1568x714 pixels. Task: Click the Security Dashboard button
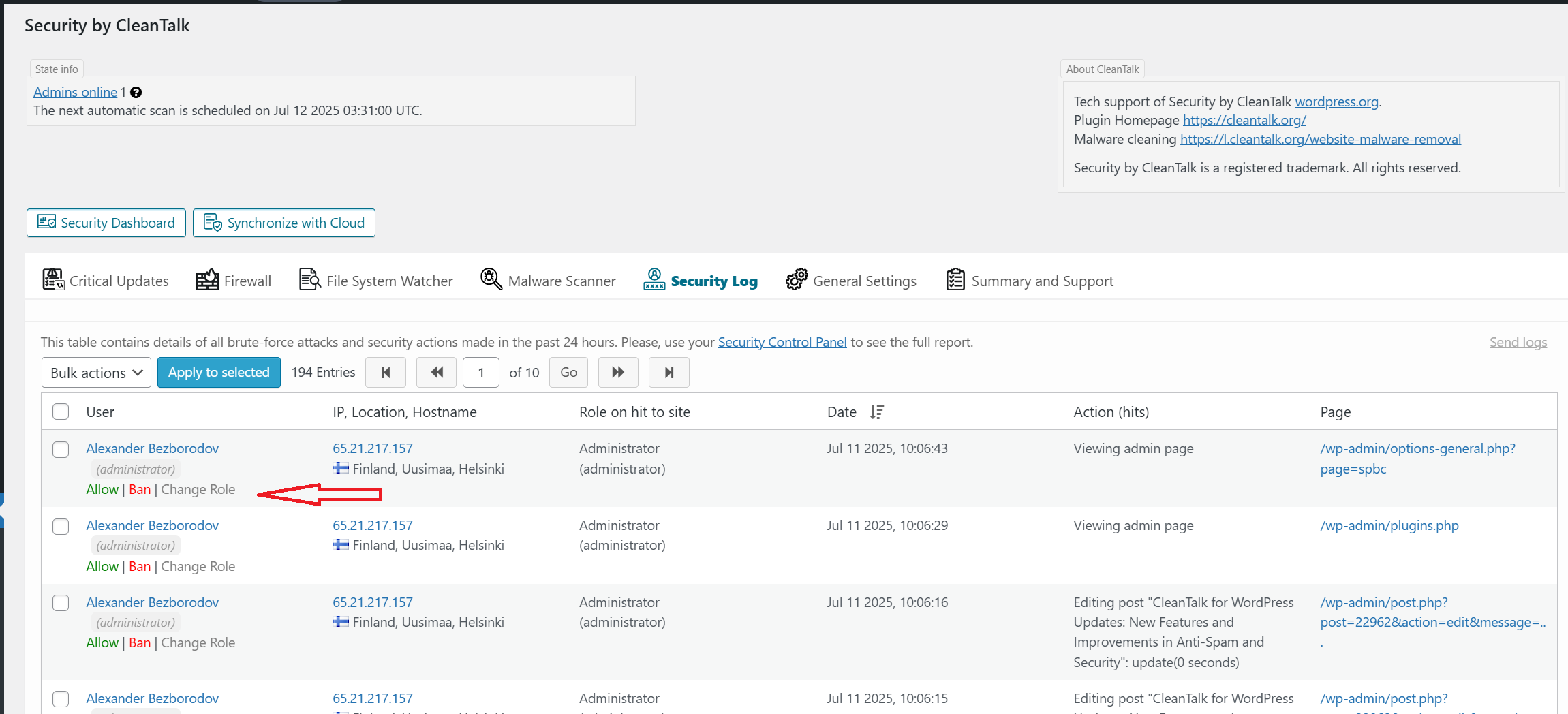point(106,223)
